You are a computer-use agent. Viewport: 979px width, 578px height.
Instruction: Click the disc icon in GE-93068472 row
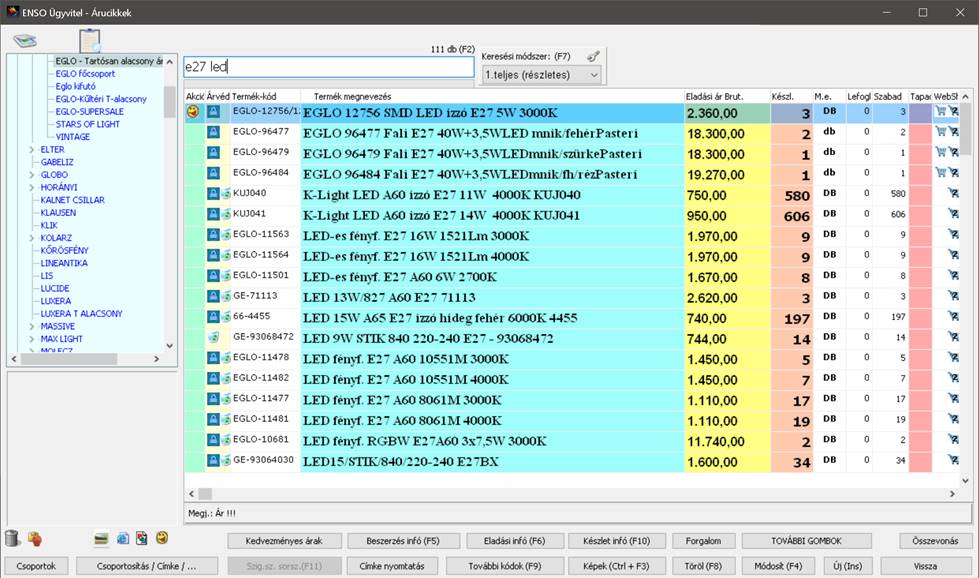214,337
